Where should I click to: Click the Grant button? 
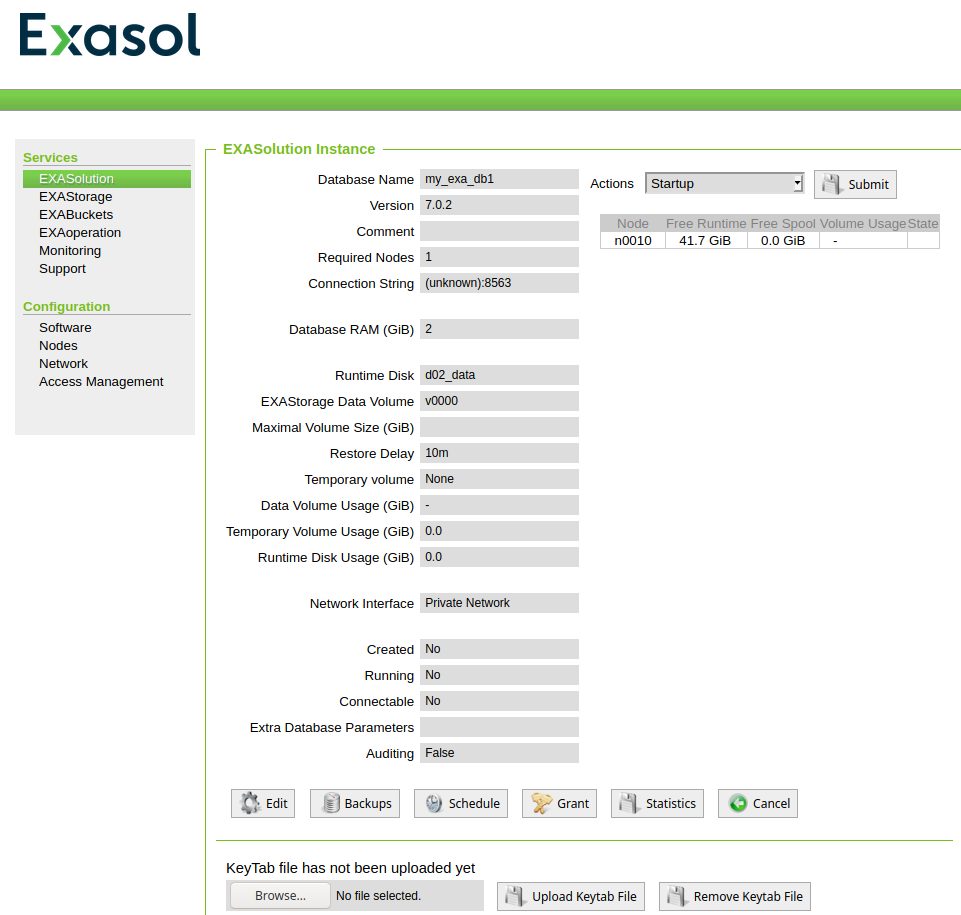click(559, 803)
